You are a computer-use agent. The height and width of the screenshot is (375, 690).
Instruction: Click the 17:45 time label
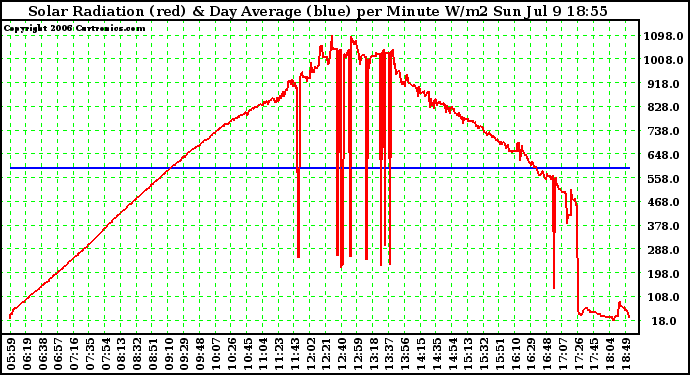[595, 354]
